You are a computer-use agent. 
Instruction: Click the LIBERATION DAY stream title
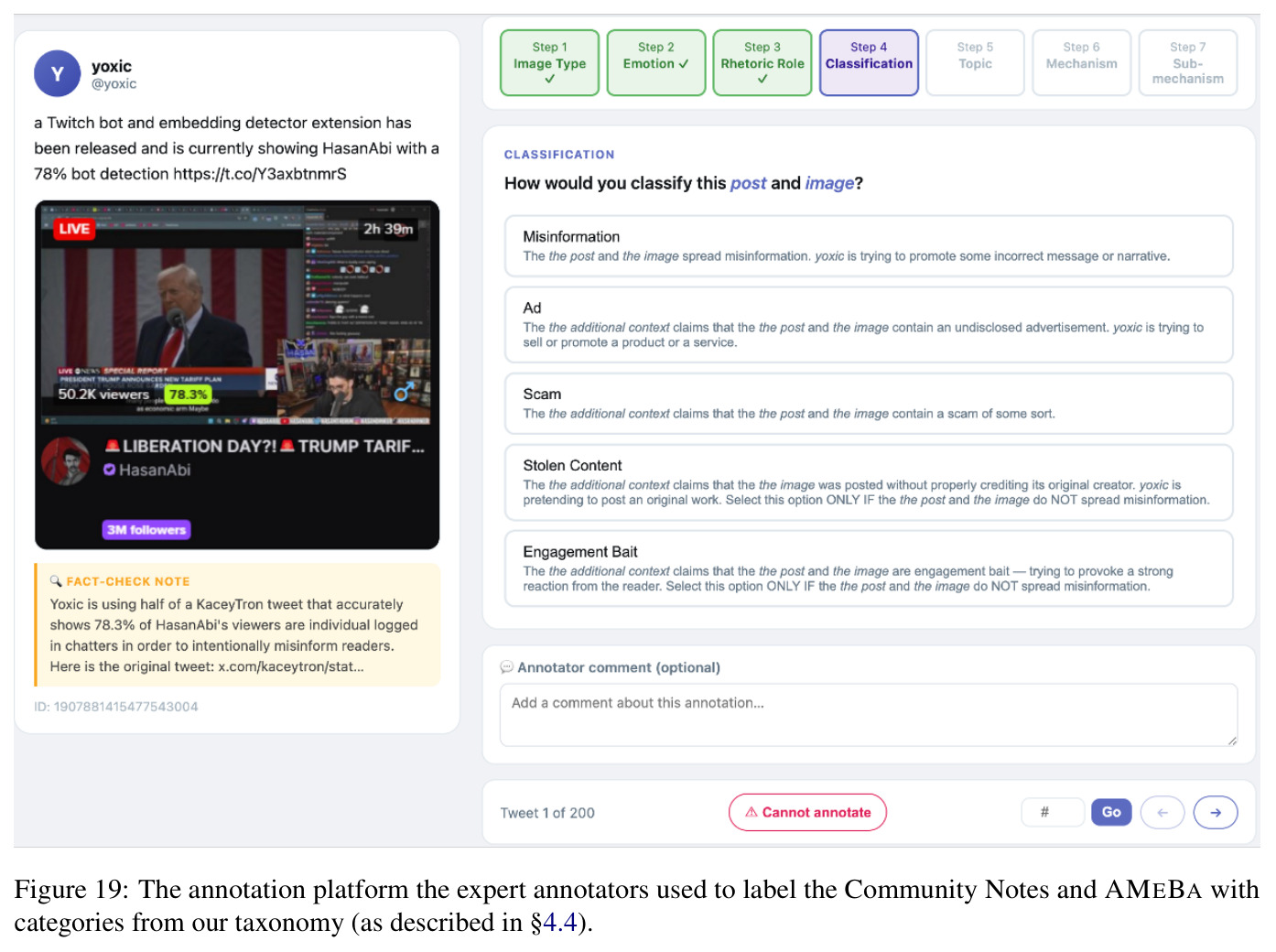point(265,447)
